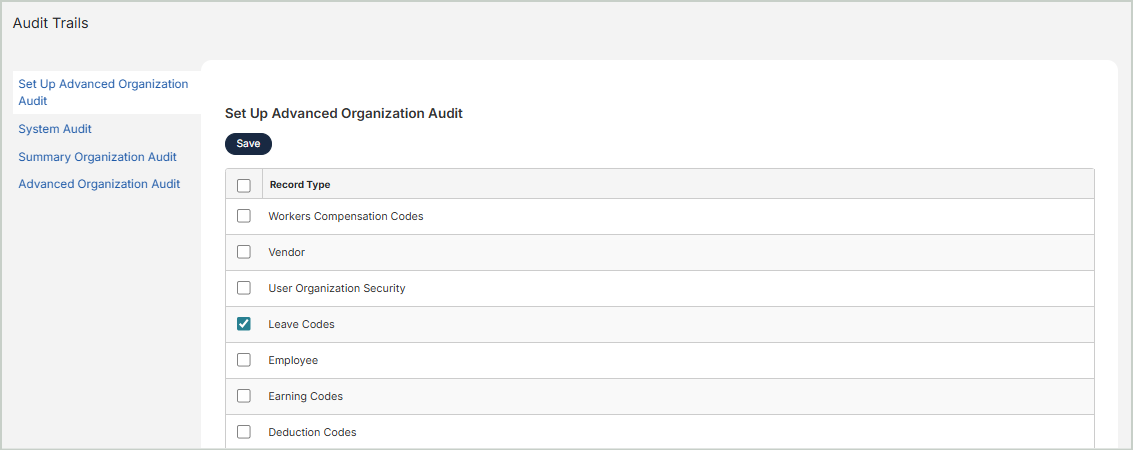The image size is (1133, 450).
Task: Select the Deduction Codes checkbox
Action: pyautogui.click(x=243, y=432)
